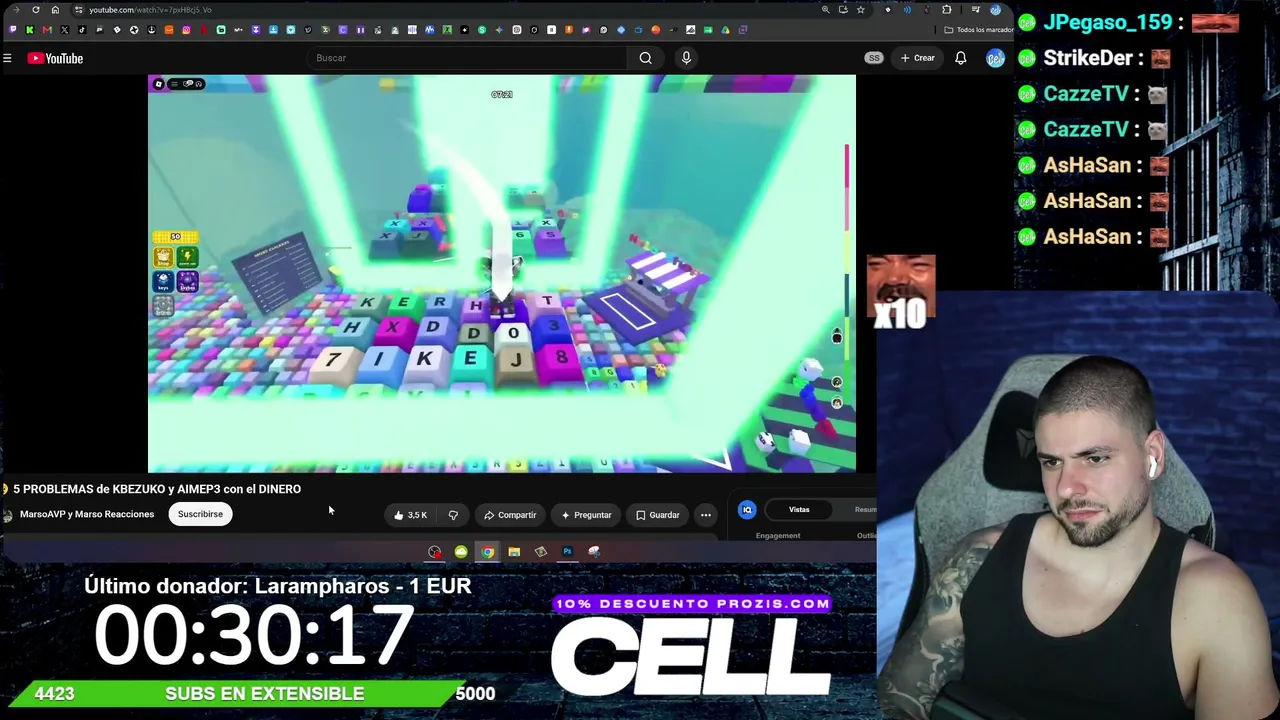Open the Gmail bookmark icon
This screenshot has width=1280, height=720.
point(47,30)
